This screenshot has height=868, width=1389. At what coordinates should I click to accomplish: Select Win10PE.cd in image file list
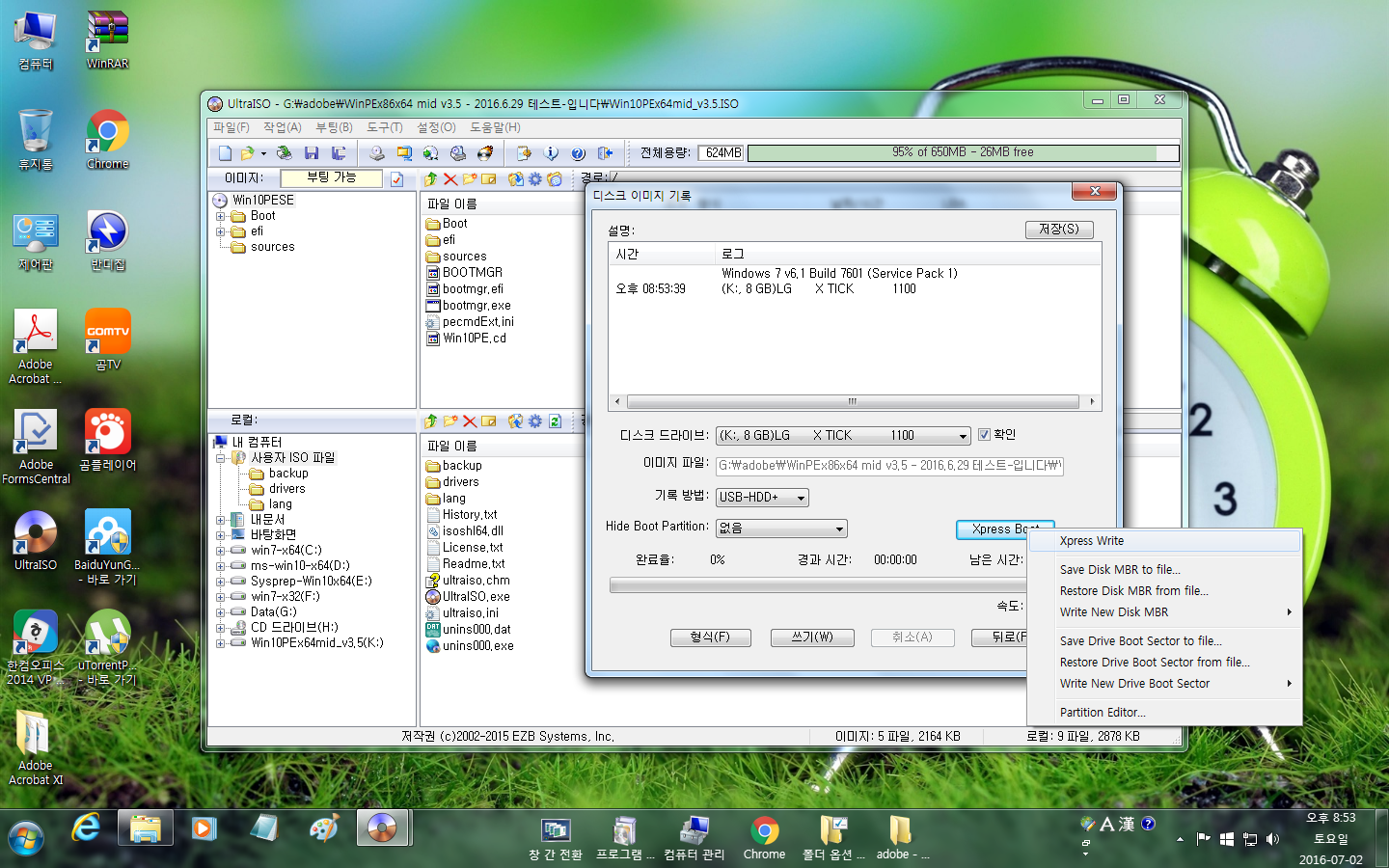[466, 339]
